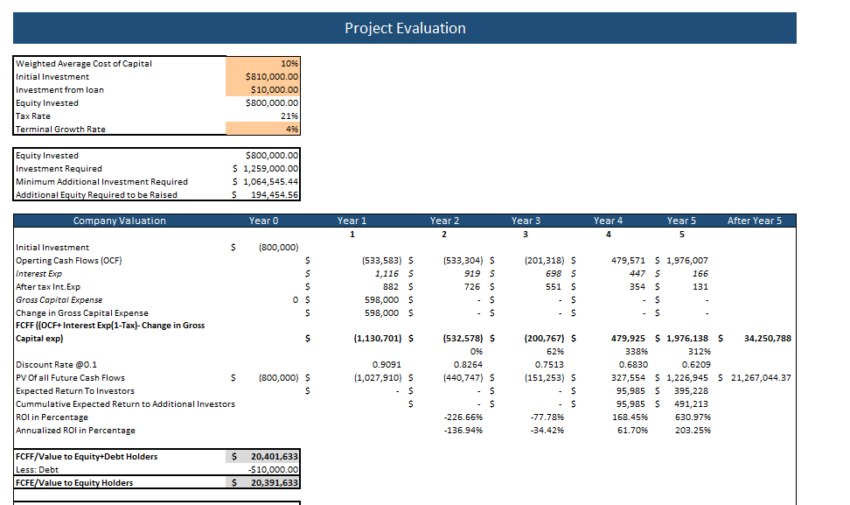The width and height of the screenshot is (850, 505).
Task: Select the 4% Terminal Growth Rate cell
Action: point(263,129)
